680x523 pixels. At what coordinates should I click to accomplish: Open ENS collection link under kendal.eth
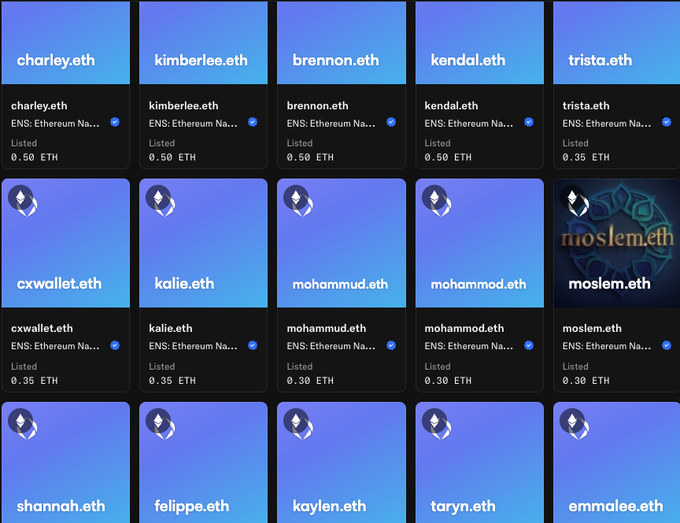469,124
